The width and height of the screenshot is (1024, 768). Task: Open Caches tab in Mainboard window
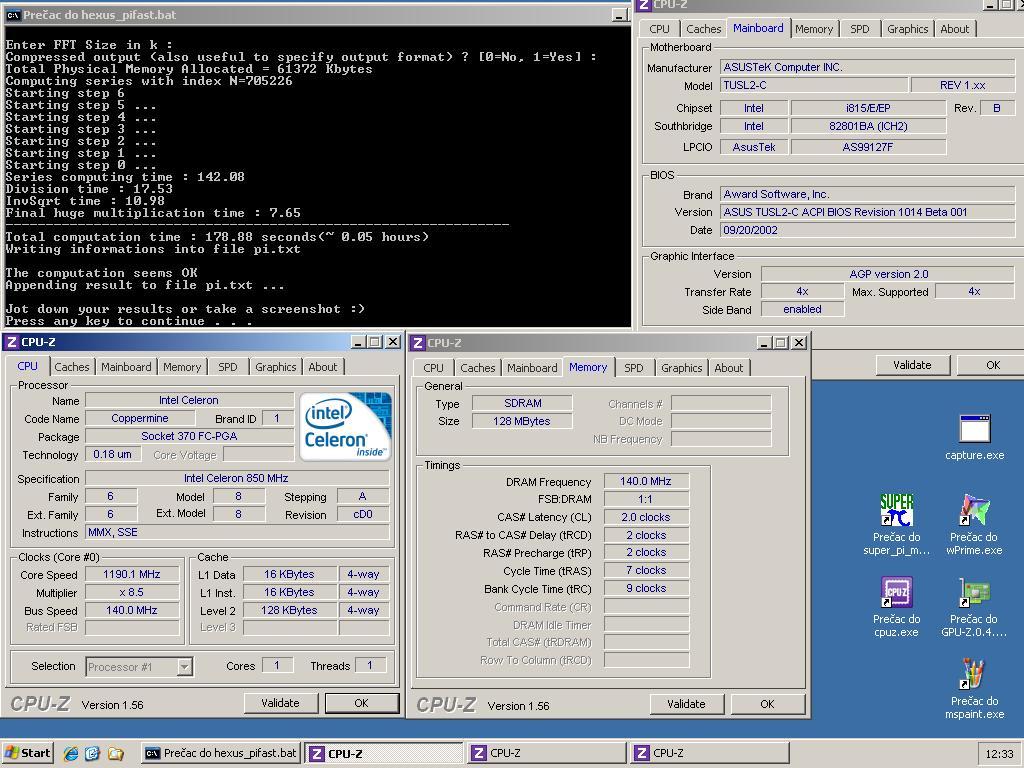coord(703,29)
